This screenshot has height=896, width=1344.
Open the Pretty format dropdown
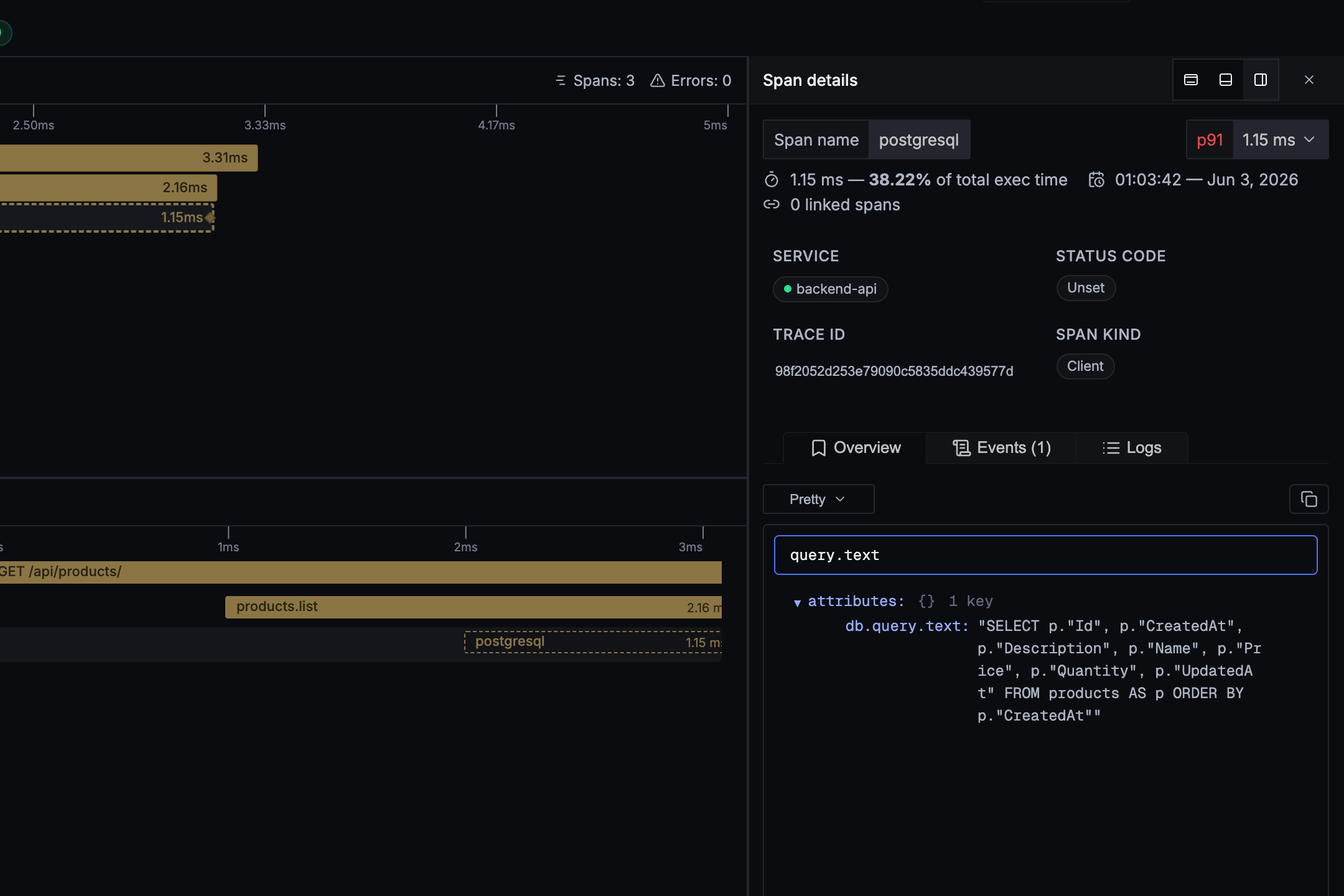pos(818,499)
